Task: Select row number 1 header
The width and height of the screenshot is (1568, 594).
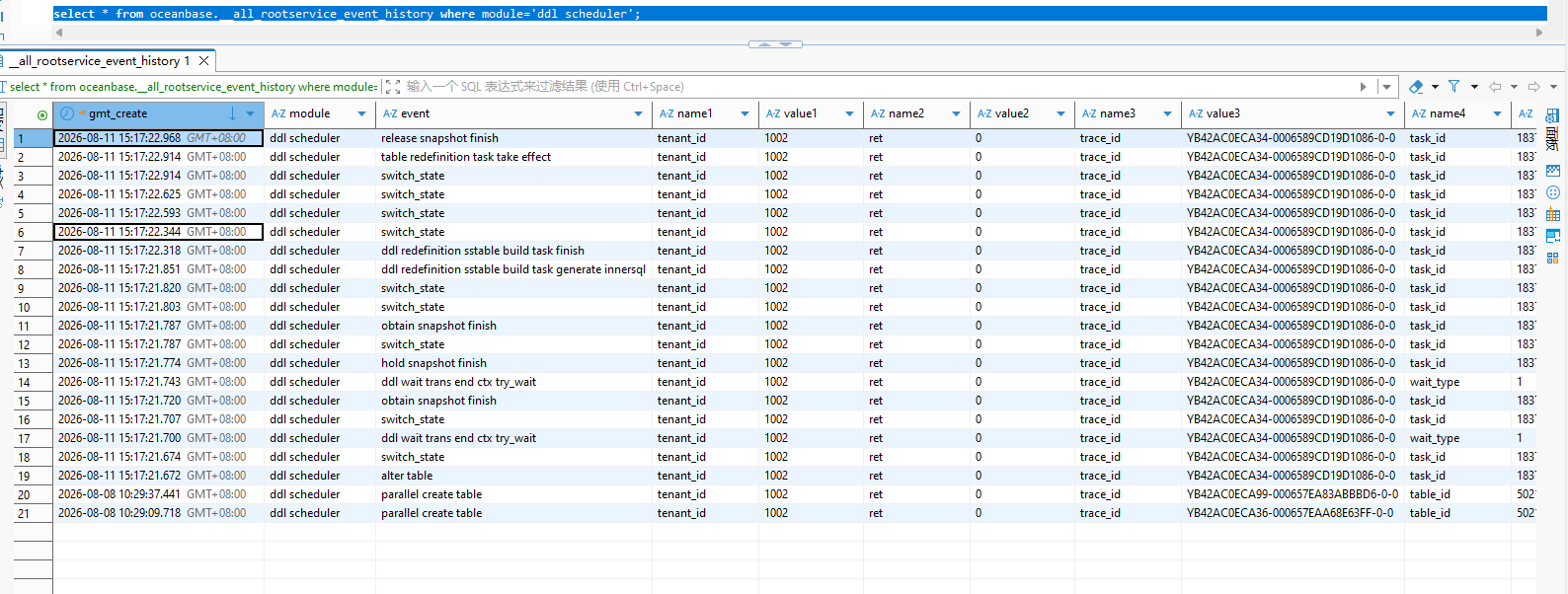Action: click(x=33, y=139)
